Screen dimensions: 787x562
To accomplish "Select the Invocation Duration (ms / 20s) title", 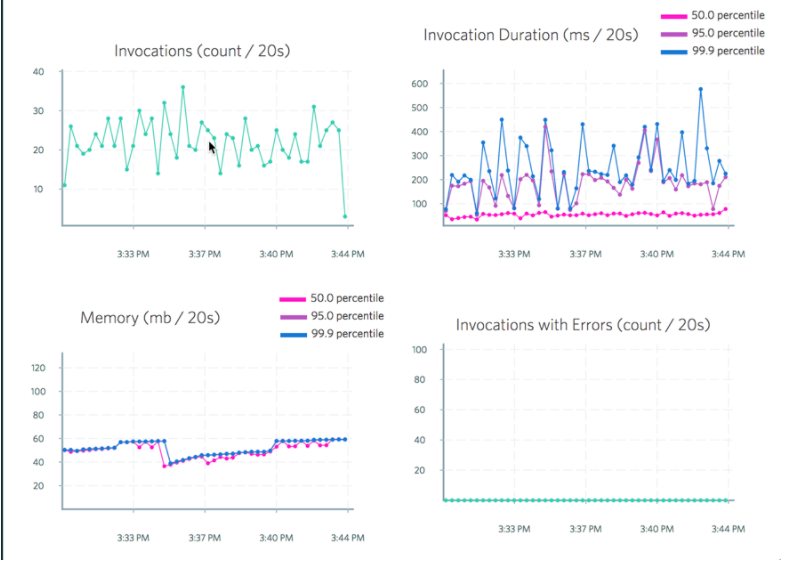I will (530, 35).
